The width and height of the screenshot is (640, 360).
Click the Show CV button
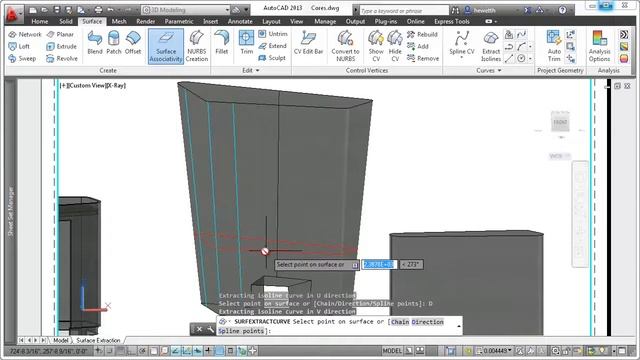[376, 46]
